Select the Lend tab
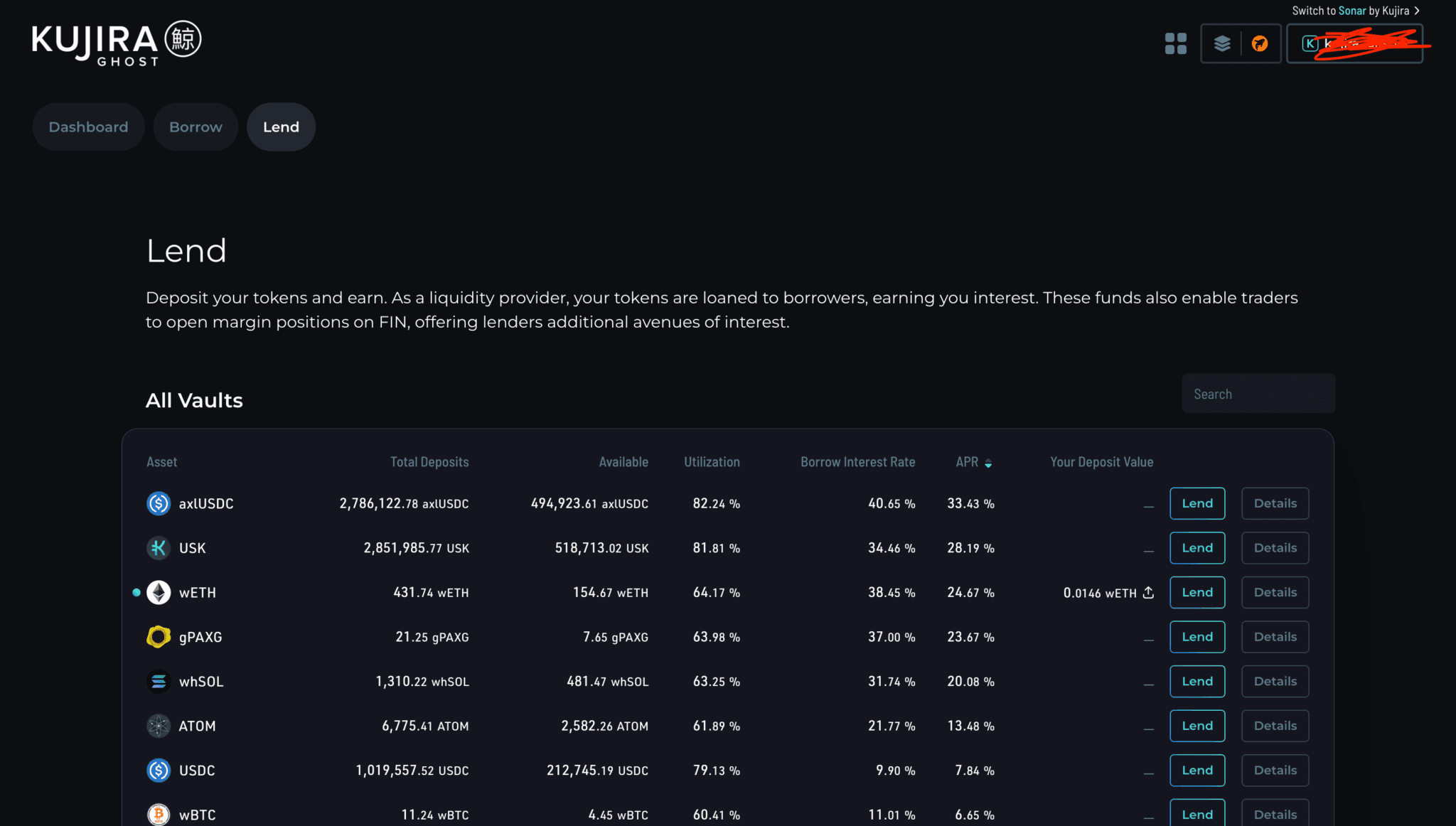This screenshot has width=1456, height=826. tap(281, 127)
